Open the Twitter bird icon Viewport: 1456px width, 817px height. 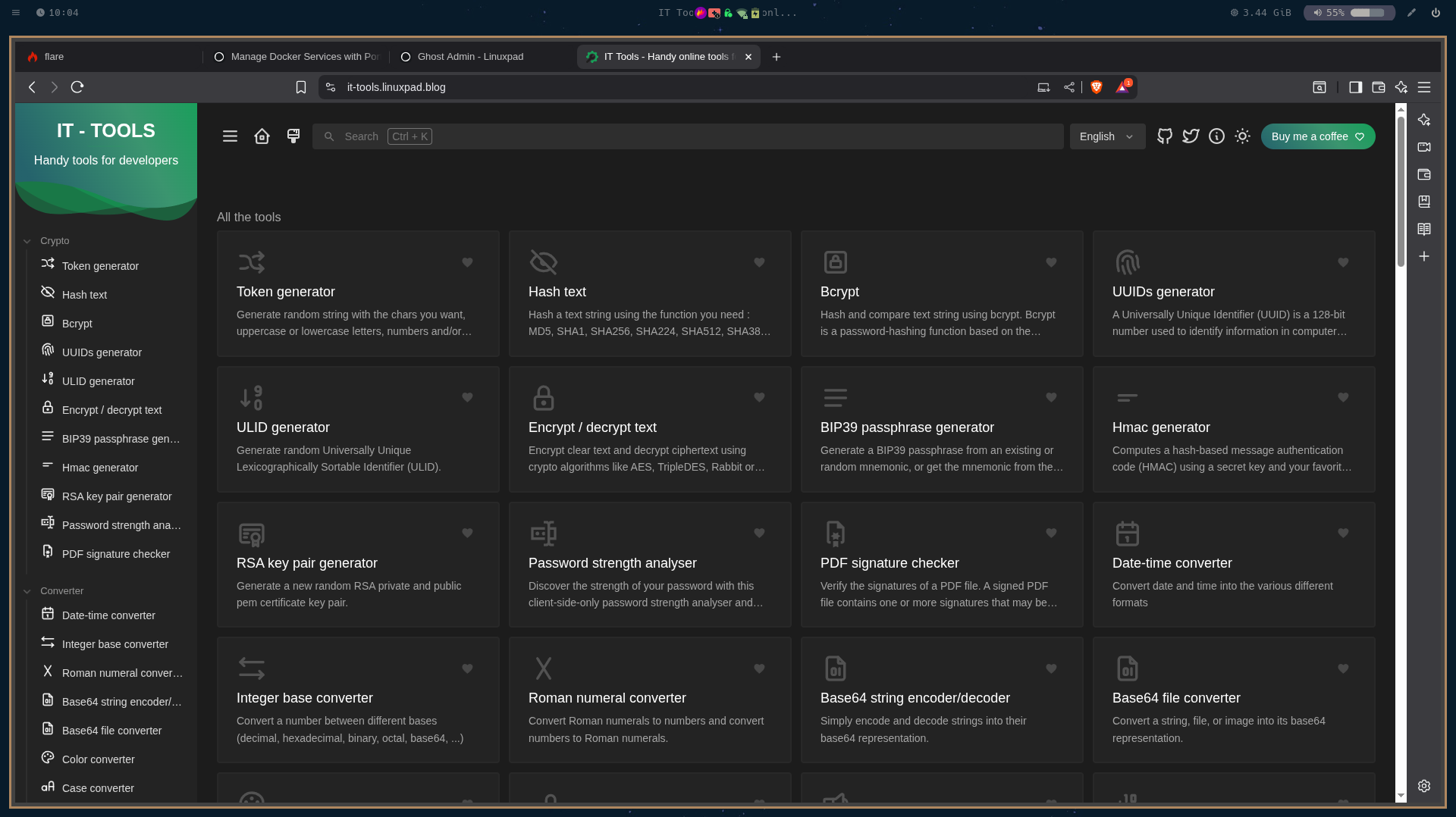pos(1191,136)
